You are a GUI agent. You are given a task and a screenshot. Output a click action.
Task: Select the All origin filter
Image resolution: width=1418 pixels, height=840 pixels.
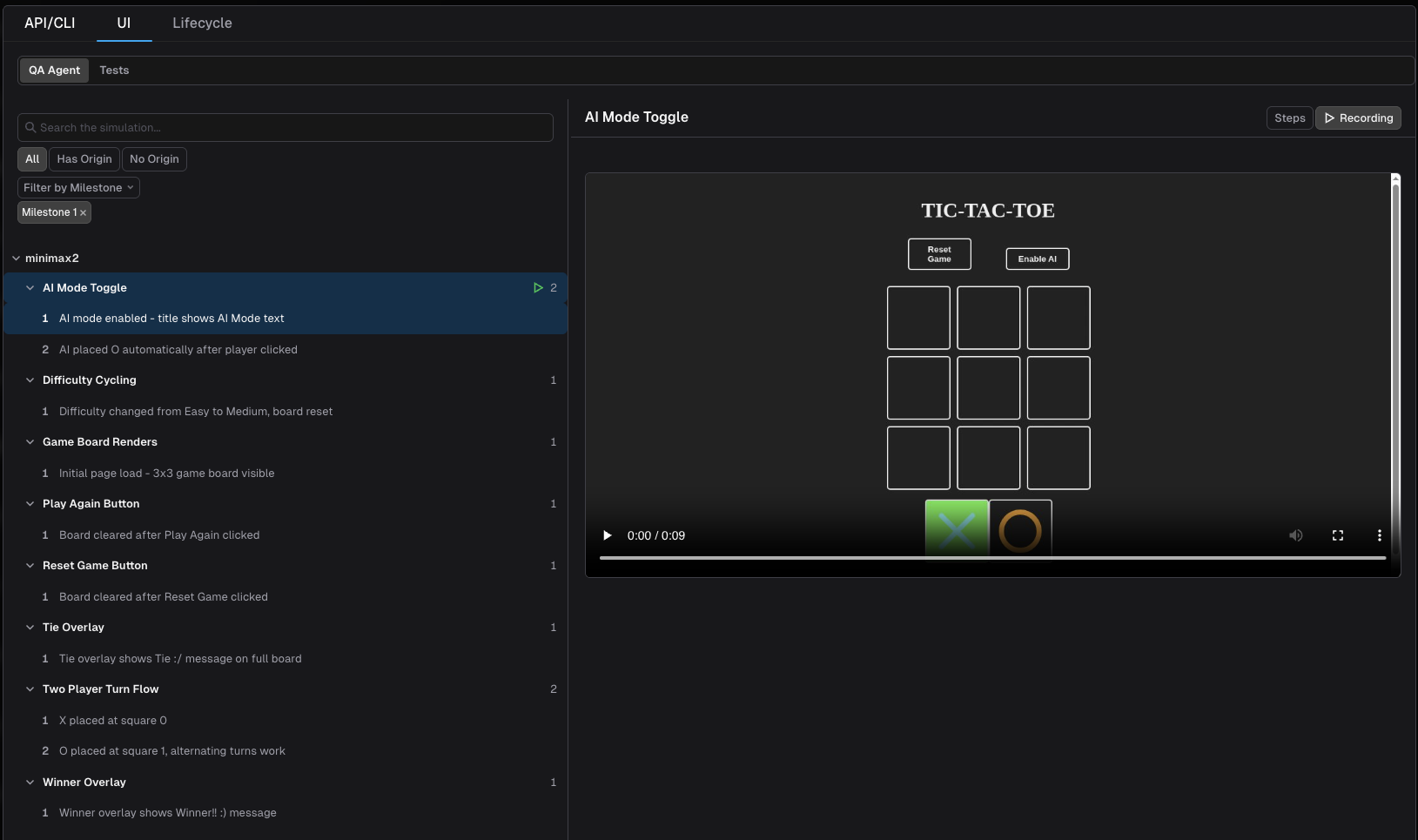click(32, 159)
